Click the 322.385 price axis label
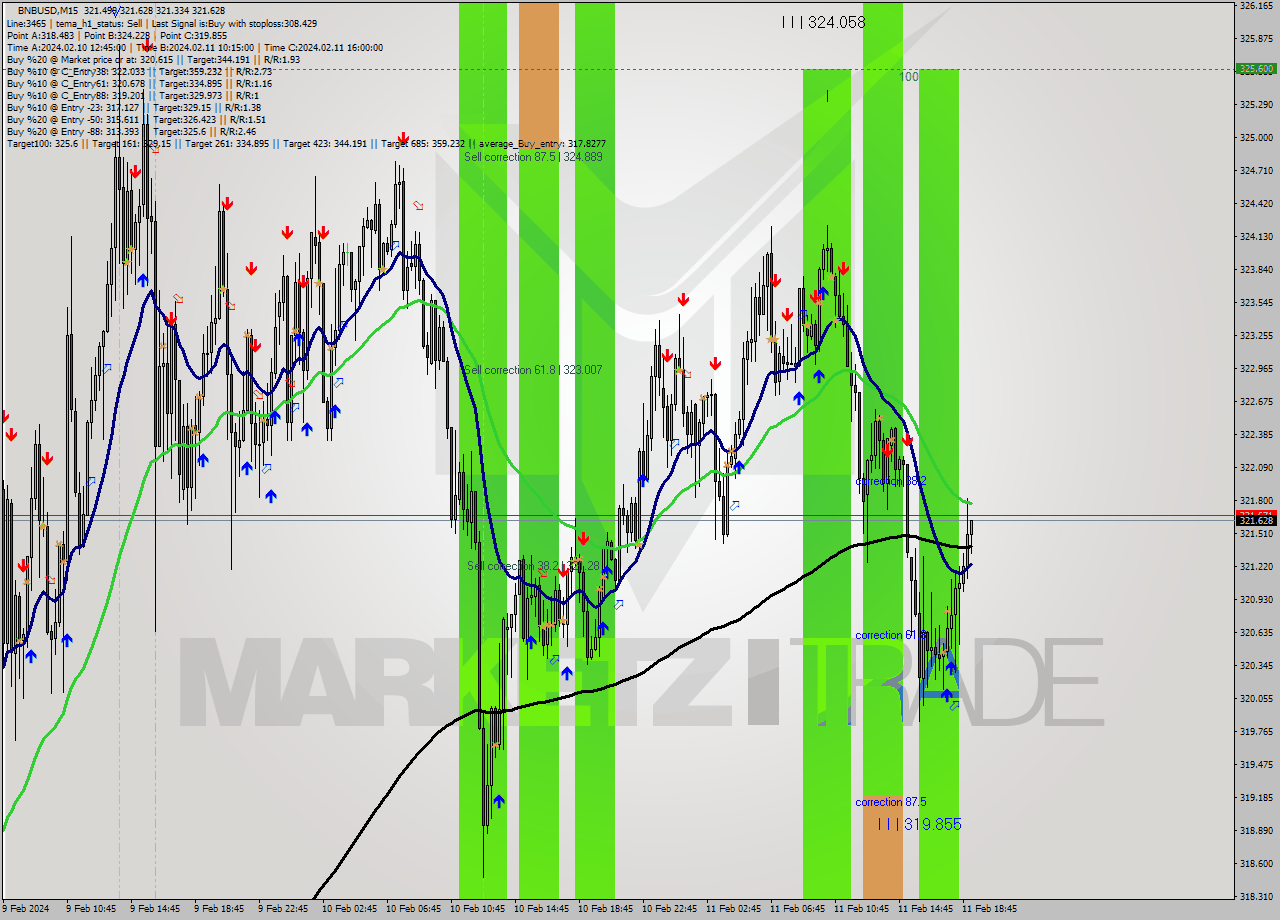 pyautogui.click(x=1256, y=434)
